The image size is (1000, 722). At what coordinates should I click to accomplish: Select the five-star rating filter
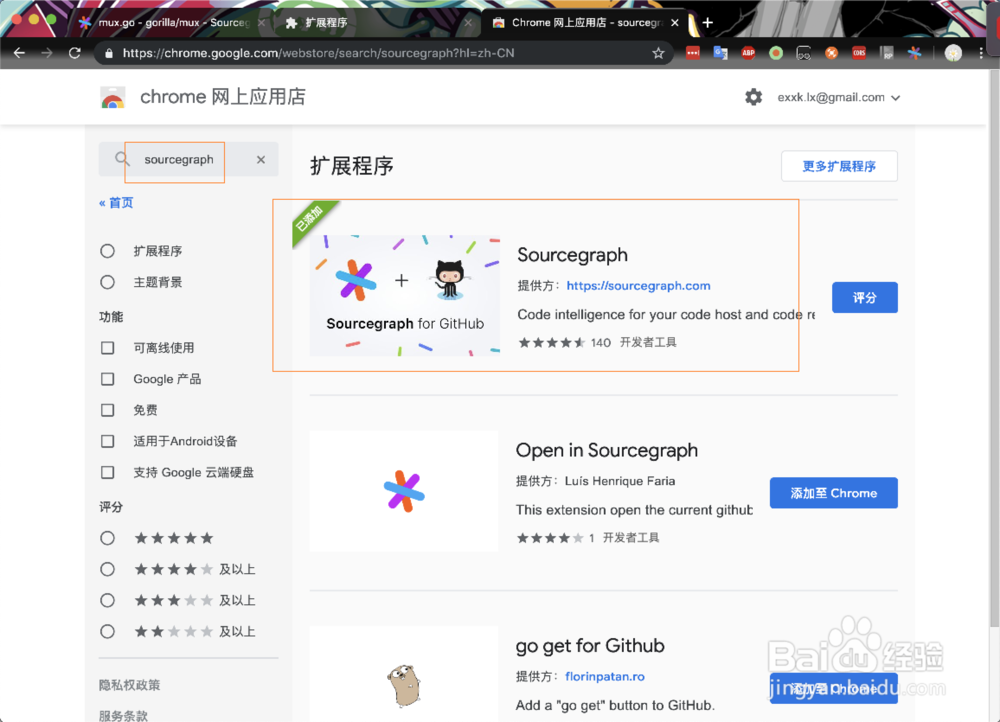tap(107, 538)
